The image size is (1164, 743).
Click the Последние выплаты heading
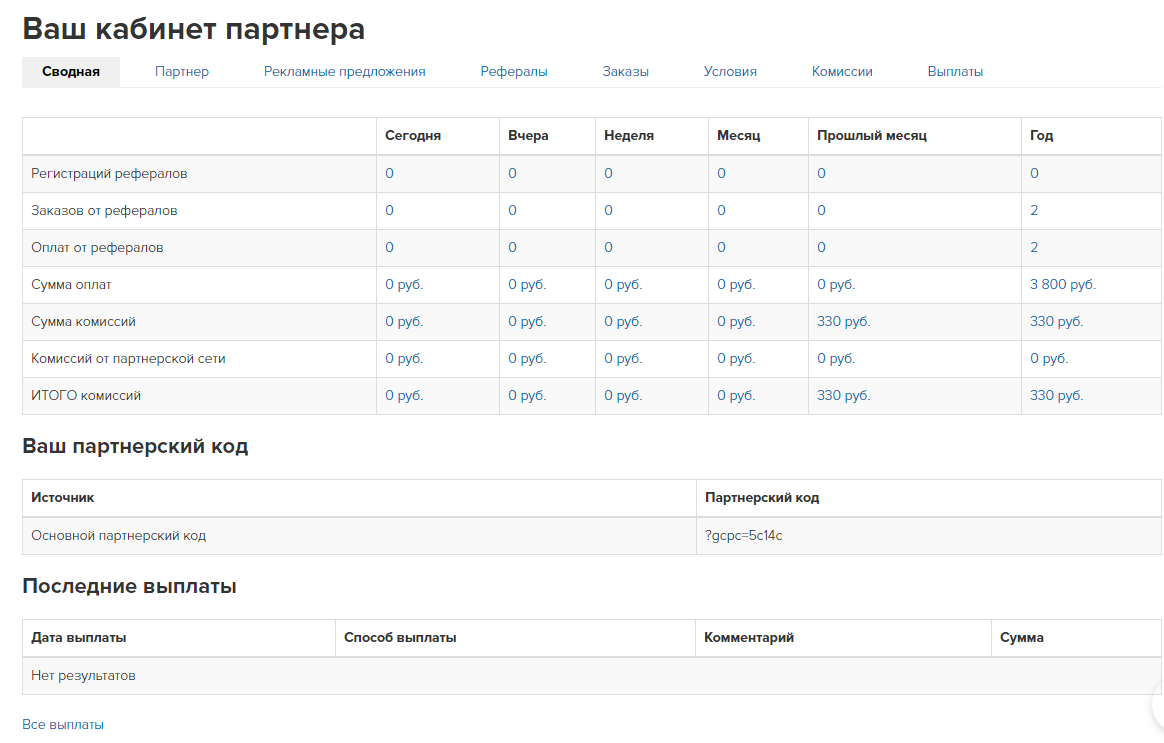tap(129, 586)
